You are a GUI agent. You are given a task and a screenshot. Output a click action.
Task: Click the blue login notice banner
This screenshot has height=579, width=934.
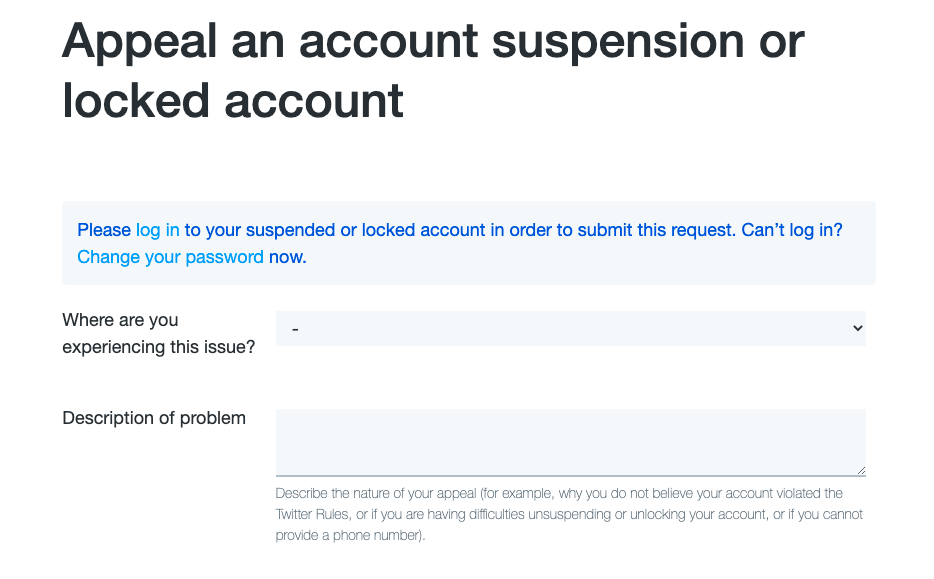coord(469,242)
